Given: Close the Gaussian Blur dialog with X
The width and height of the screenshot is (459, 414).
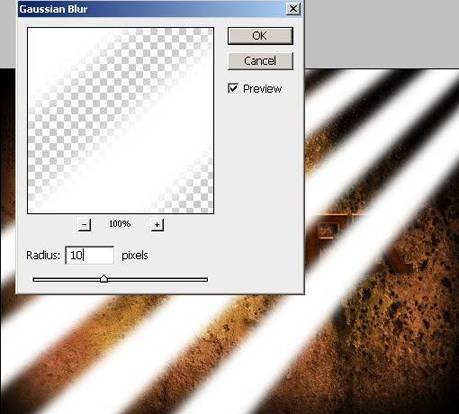Looking at the screenshot, I should (293, 9).
